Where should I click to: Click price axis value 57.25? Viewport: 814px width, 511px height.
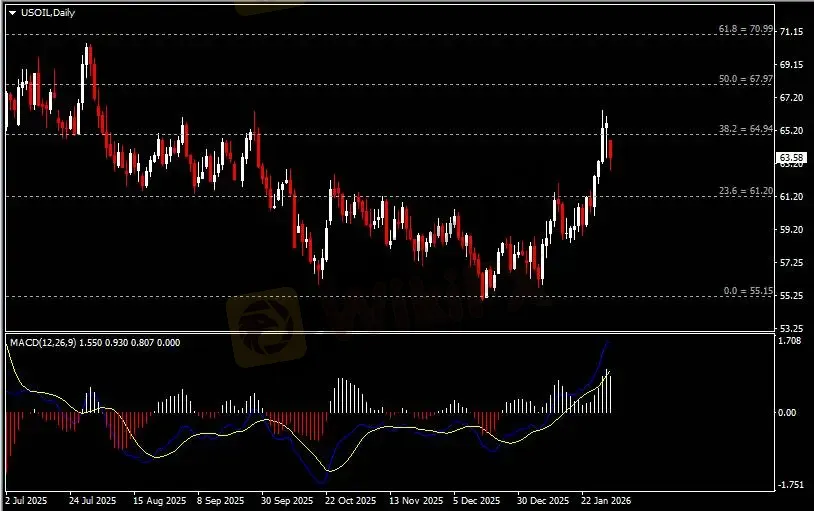click(791, 263)
